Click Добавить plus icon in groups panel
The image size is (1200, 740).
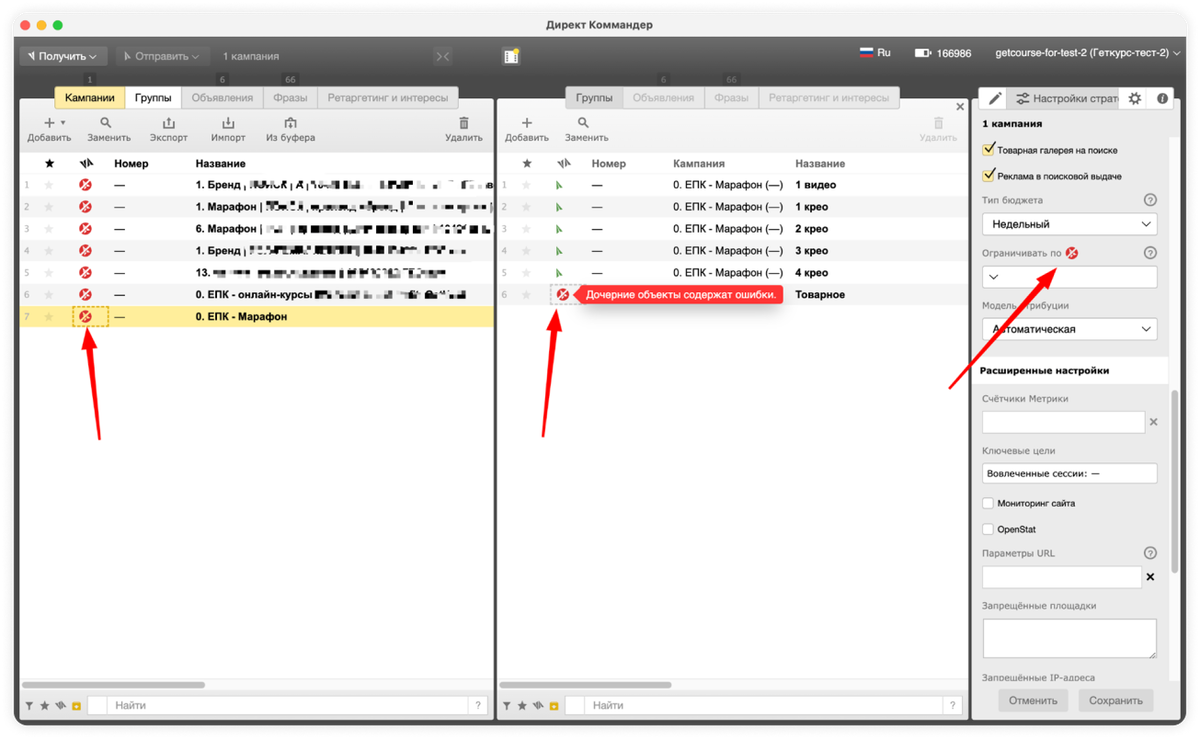527,123
